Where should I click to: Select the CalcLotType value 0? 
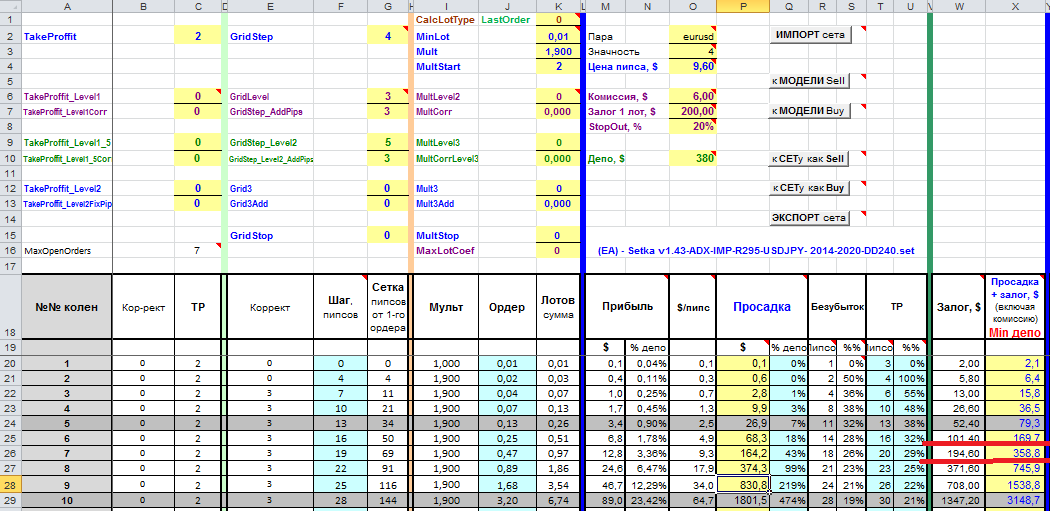coord(557,20)
